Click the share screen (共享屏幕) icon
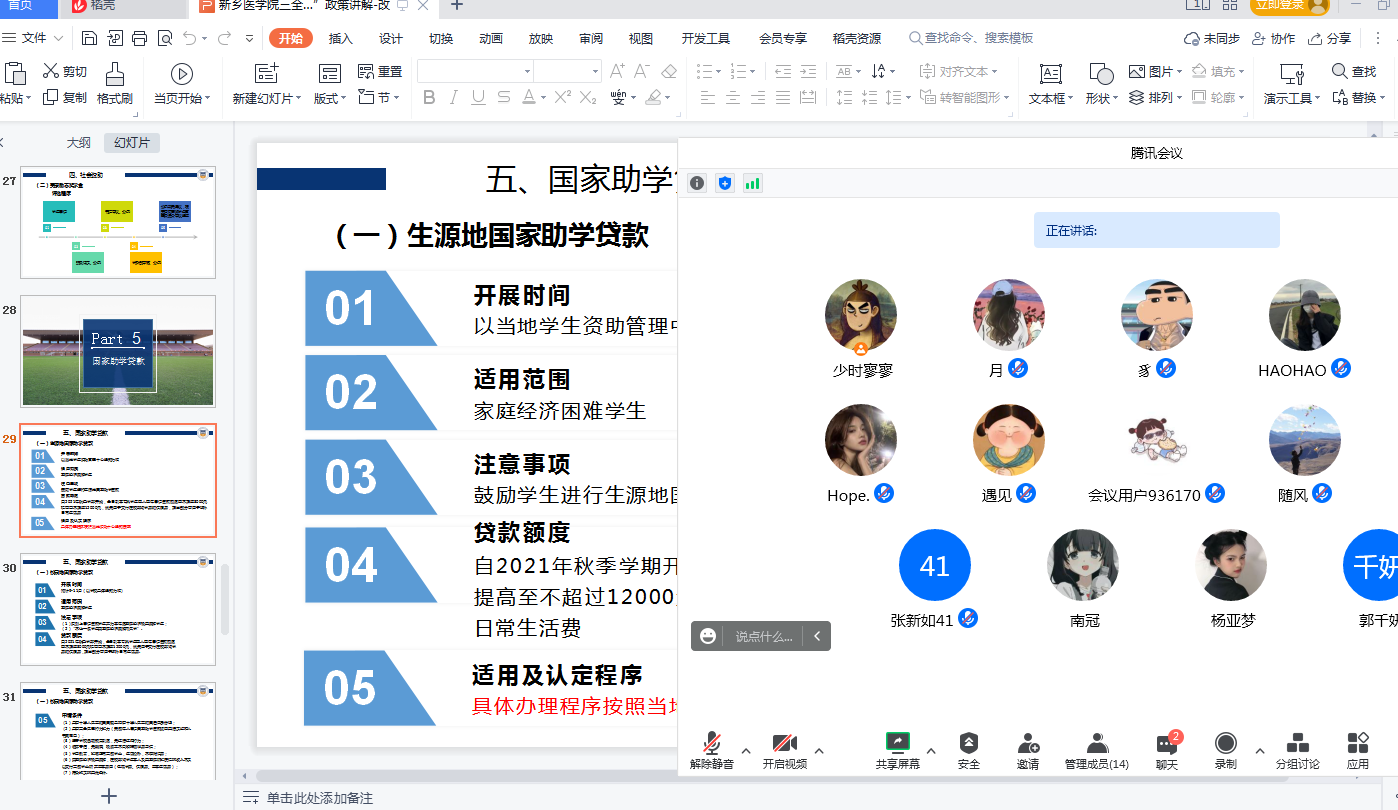 point(897,743)
